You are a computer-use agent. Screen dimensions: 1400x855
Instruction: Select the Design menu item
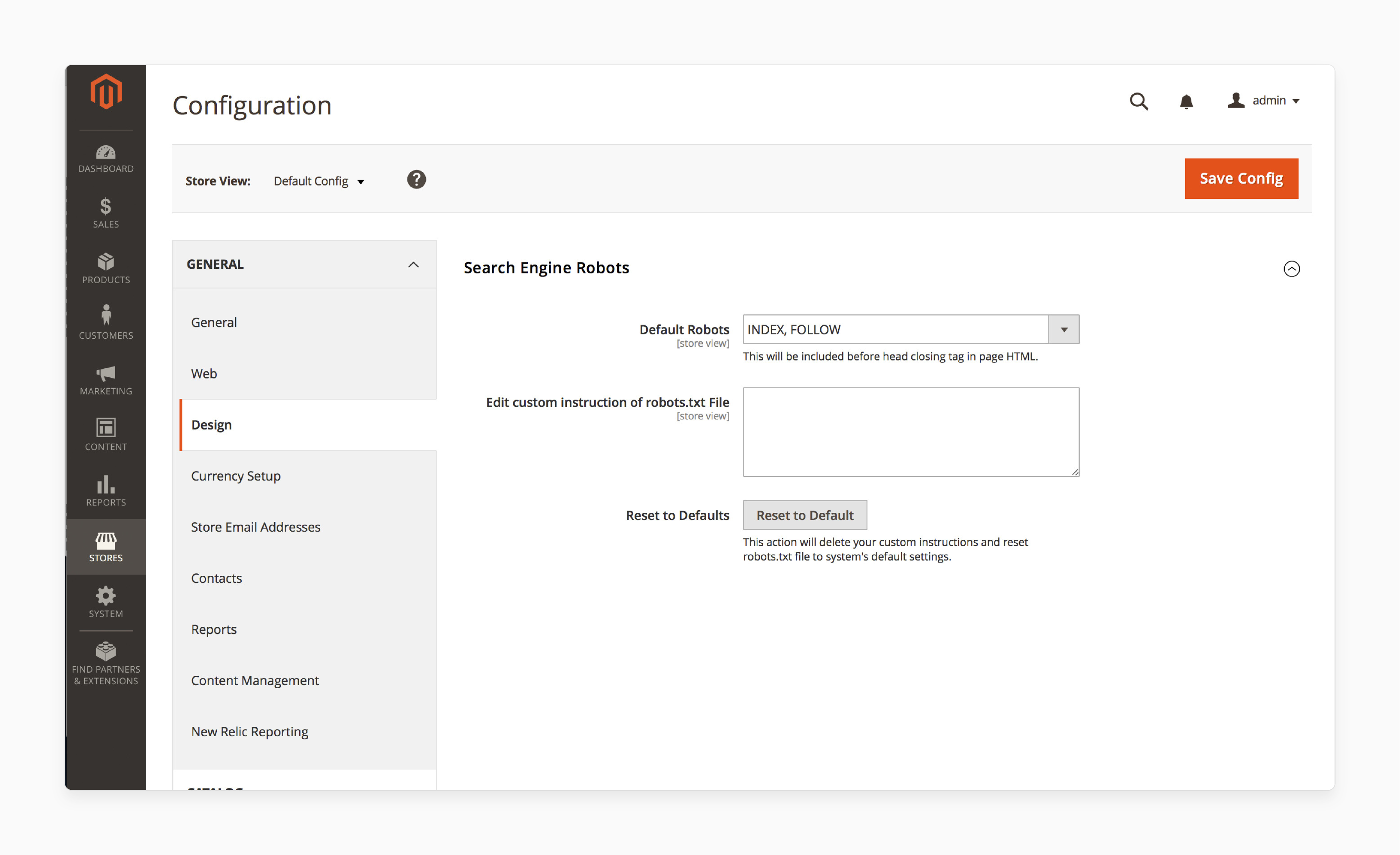coord(211,425)
